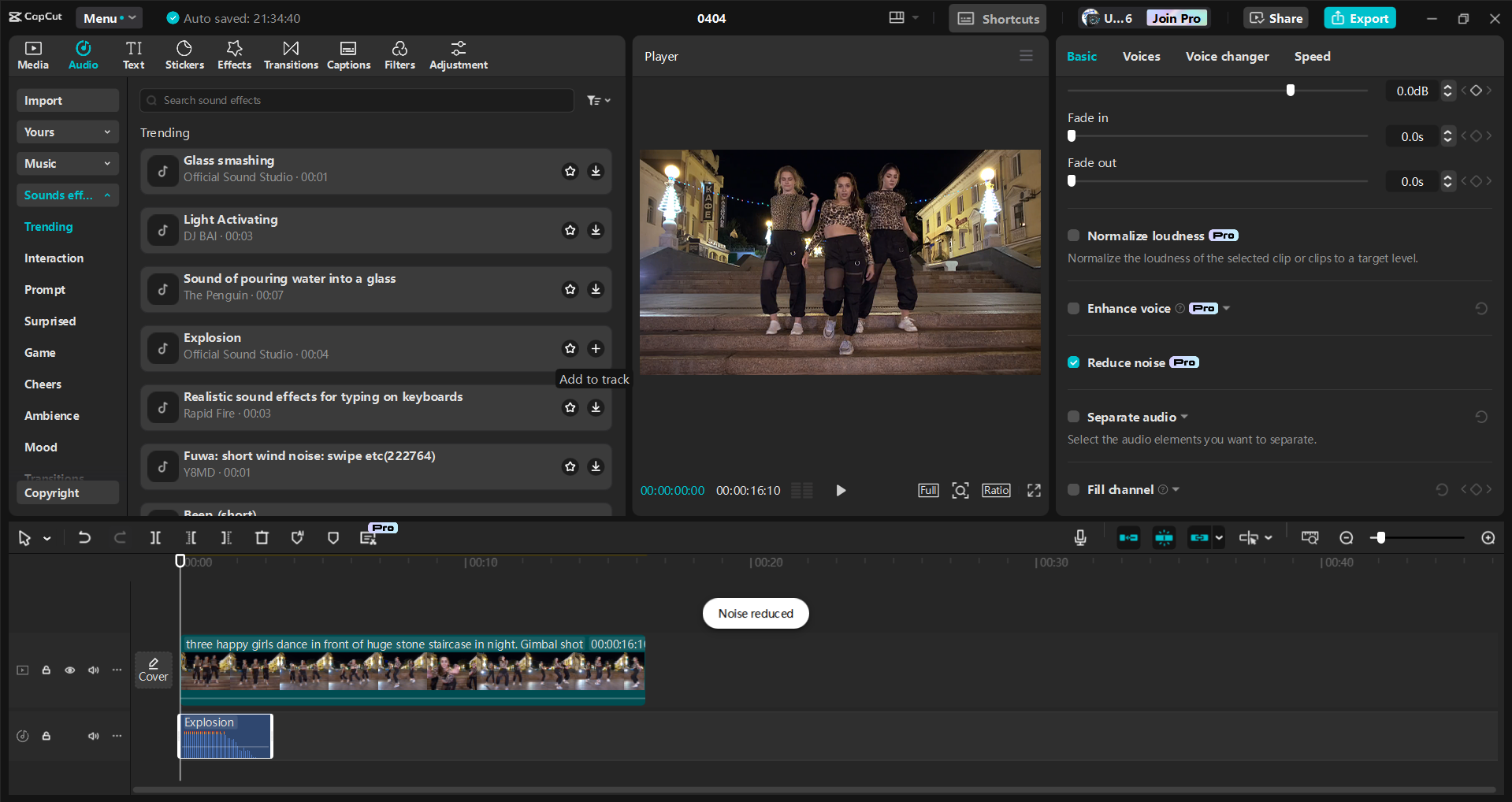Enable the Normalize loudness checkbox
This screenshot has height=802, width=1512.
pyautogui.click(x=1073, y=235)
